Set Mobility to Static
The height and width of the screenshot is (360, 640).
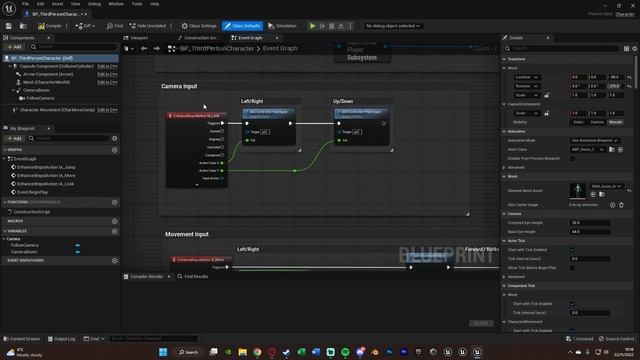pyautogui.click(x=578, y=122)
